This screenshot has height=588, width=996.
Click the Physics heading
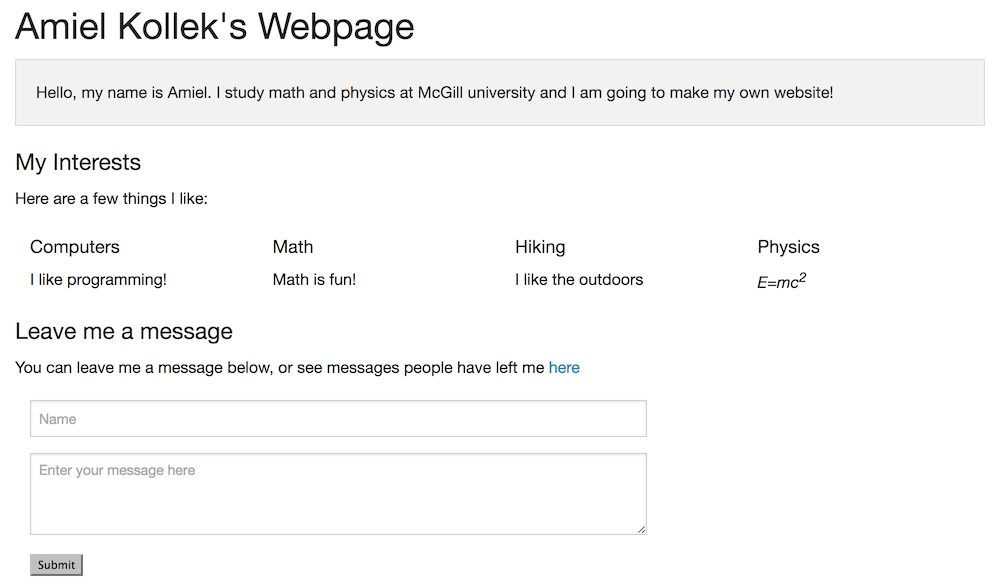click(x=788, y=247)
